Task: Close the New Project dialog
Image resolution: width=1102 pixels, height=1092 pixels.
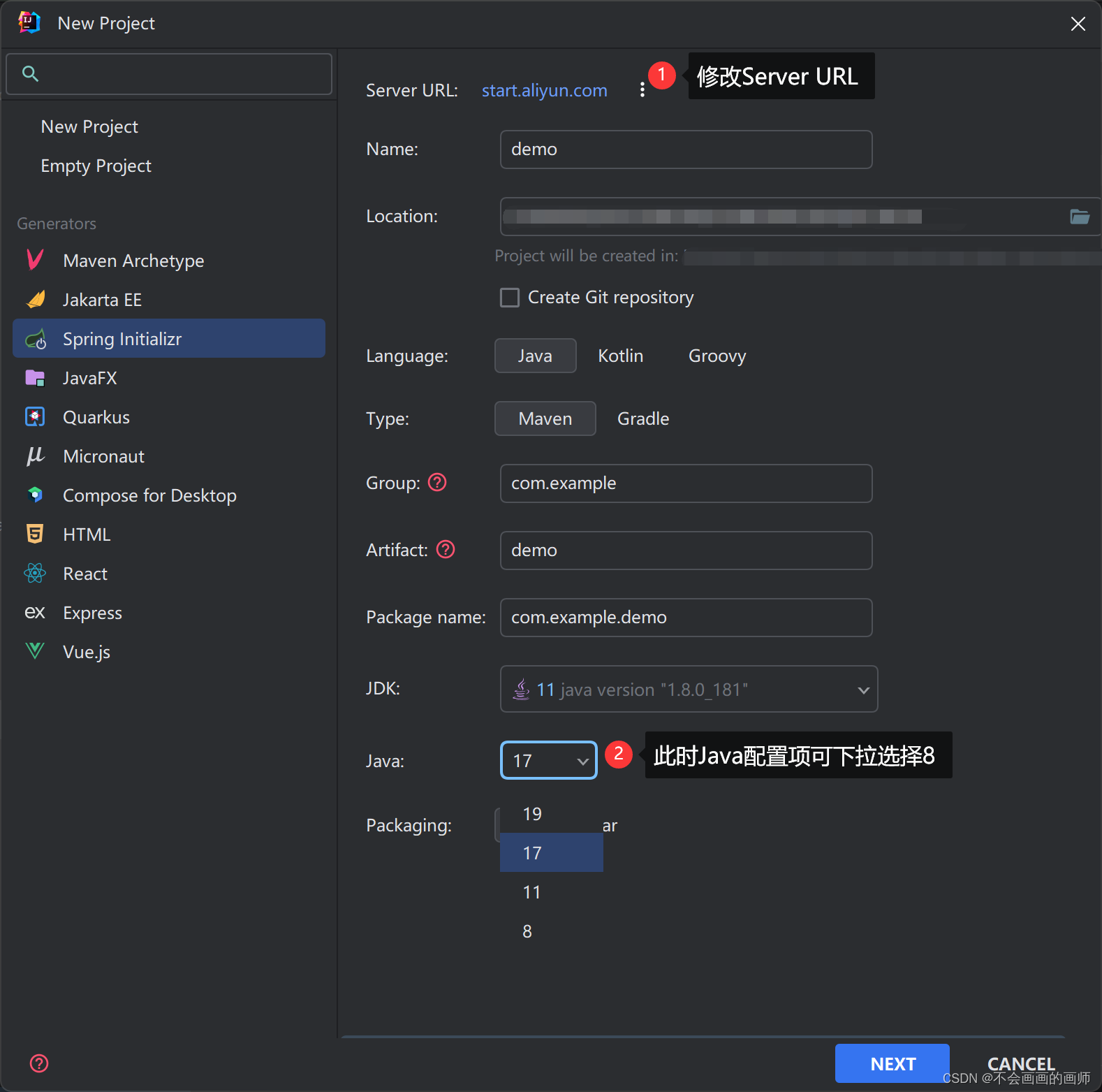Action: point(1078,24)
